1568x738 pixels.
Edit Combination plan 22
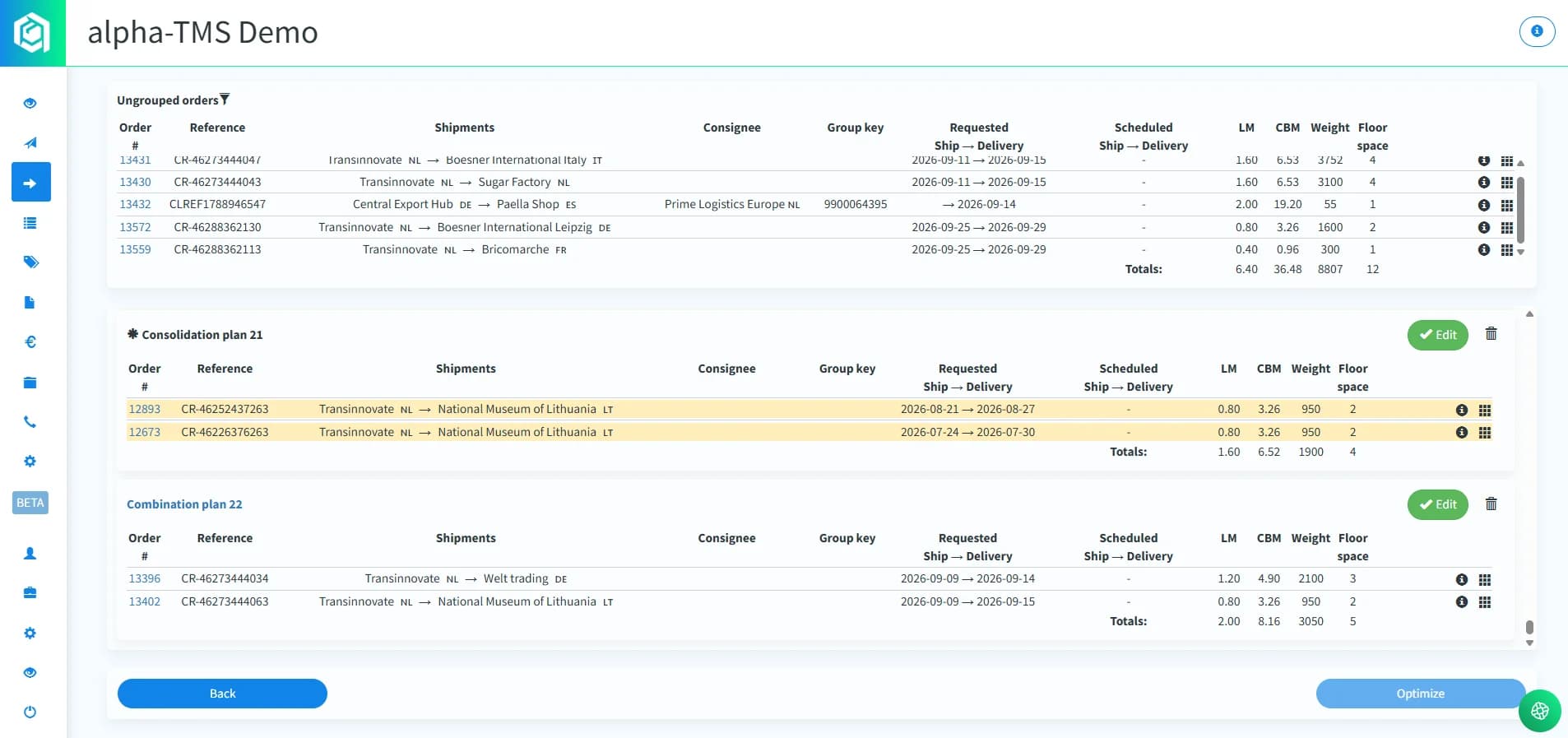1438,504
